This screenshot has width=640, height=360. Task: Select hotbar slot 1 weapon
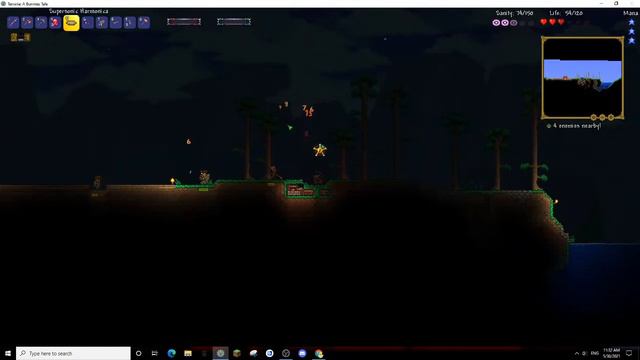point(13,22)
